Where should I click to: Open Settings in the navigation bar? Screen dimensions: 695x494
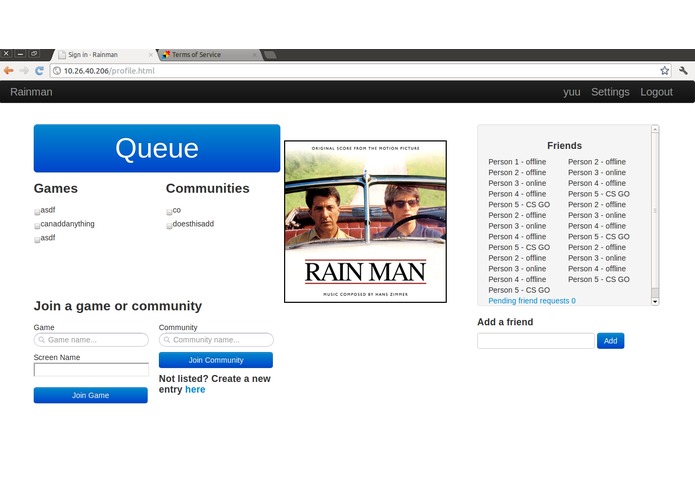click(x=610, y=92)
